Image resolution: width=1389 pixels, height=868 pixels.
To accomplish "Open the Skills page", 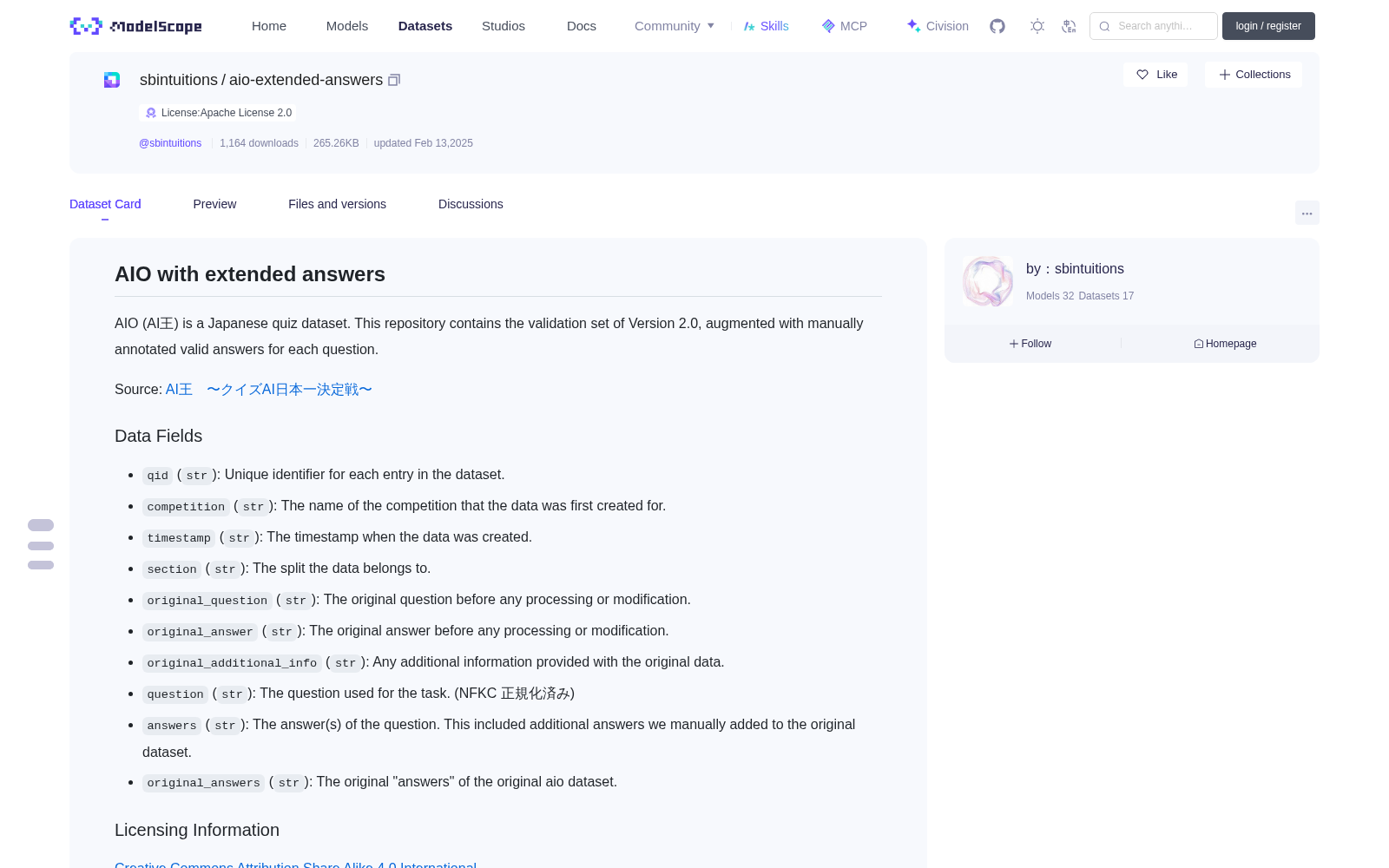I will [x=767, y=26].
